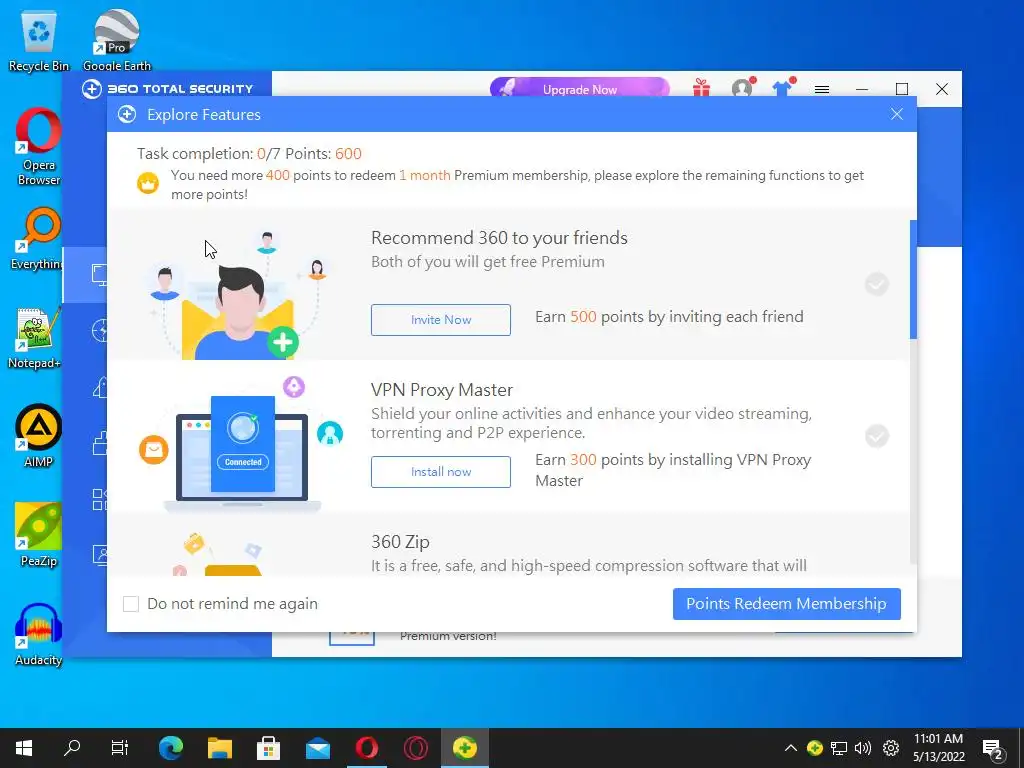Open Mail app from the taskbar
The width and height of the screenshot is (1024, 768).
click(318, 748)
